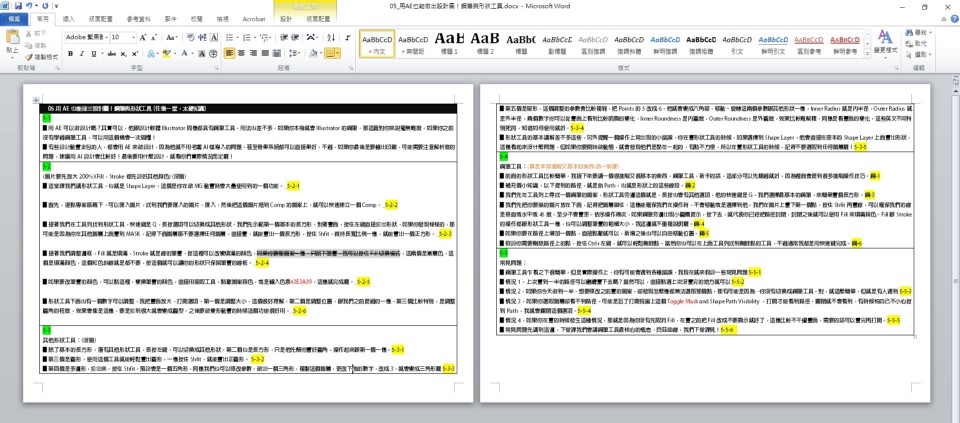Click the Format Painter brush icon
The width and height of the screenshot is (960, 423).
pos(29,57)
